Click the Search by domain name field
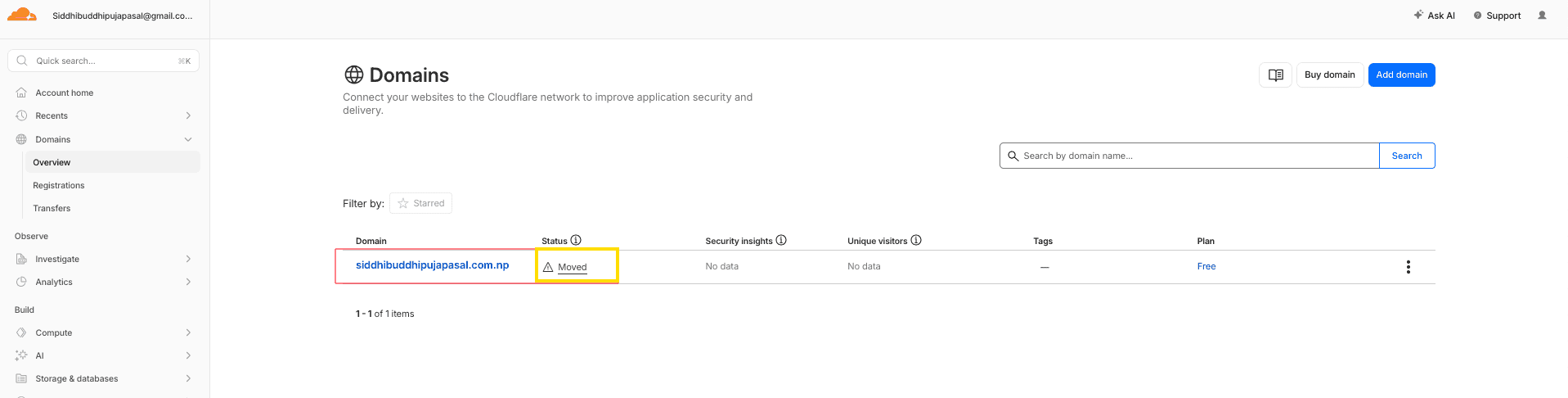The height and width of the screenshot is (398, 1568). pos(1189,156)
